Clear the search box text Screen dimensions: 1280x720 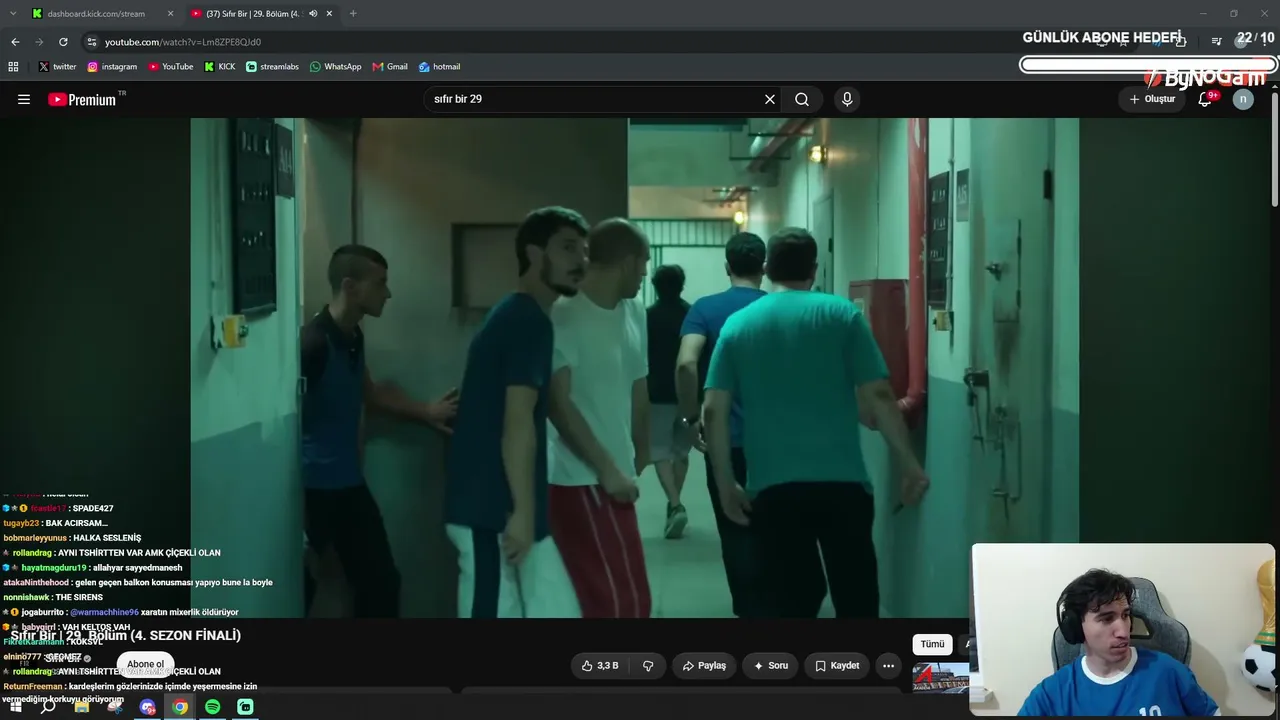[770, 99]
